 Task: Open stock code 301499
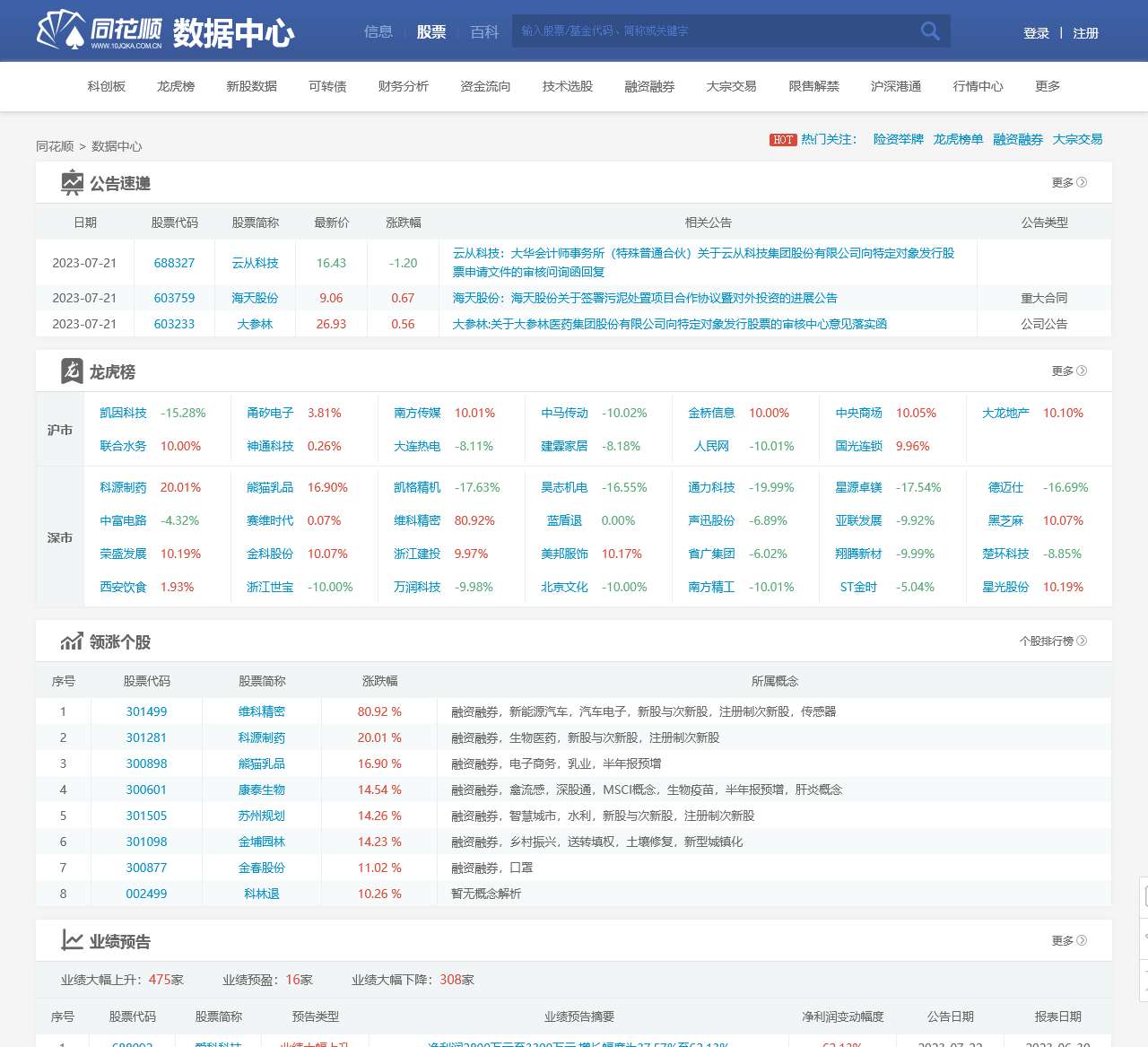click(x=146, y=711)
